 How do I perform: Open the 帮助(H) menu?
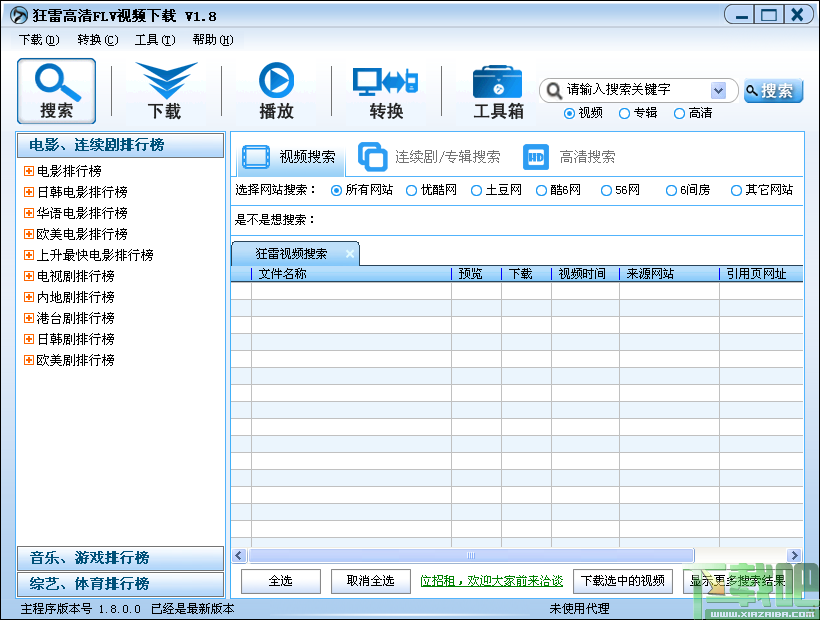point(213,40)
